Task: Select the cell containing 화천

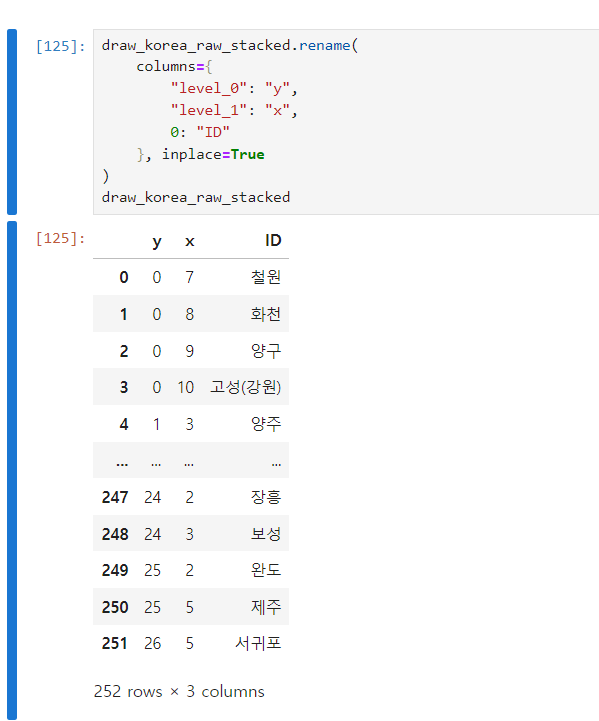Action: (266, 314)
